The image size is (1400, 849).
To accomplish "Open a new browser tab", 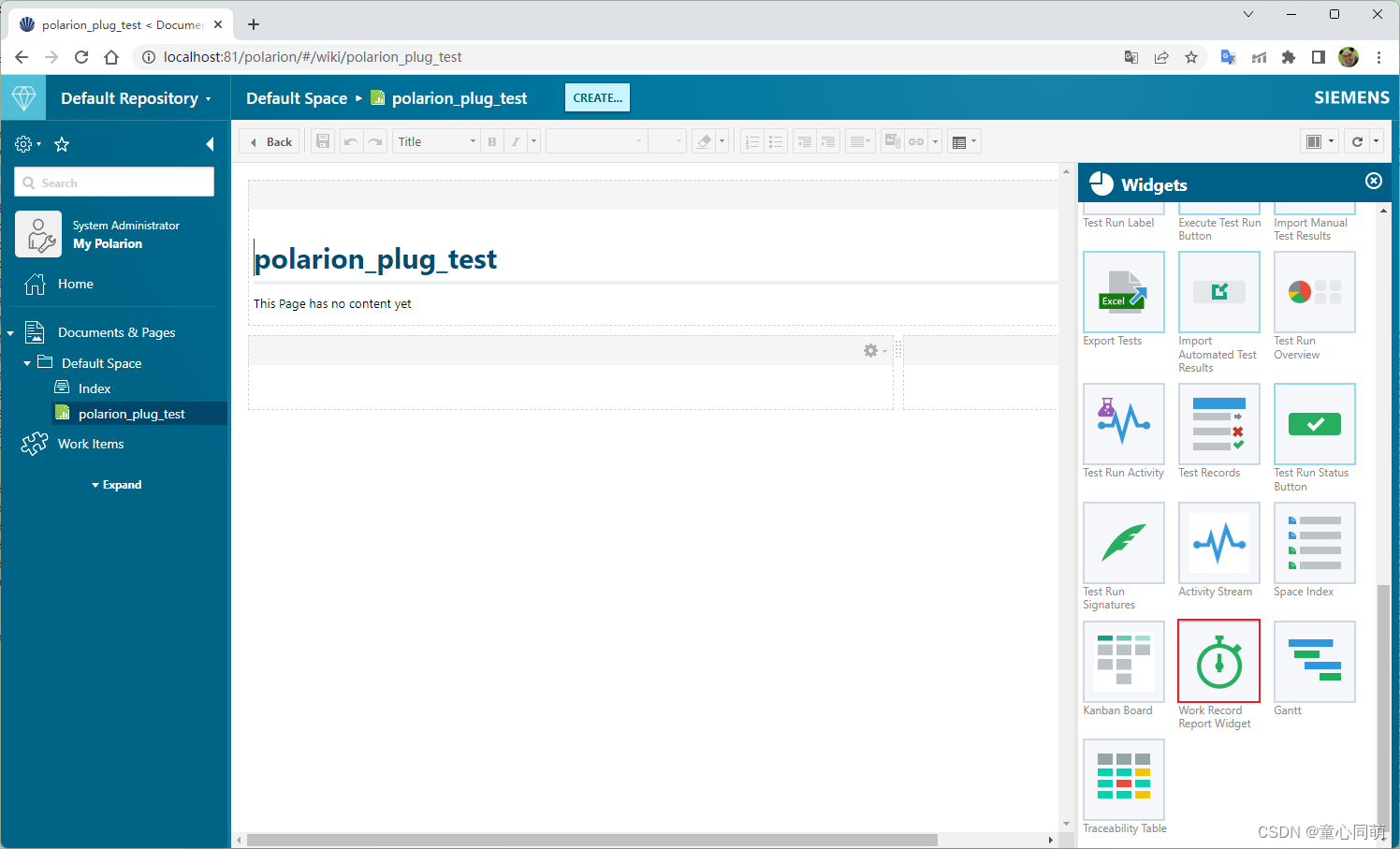I will pos(254,24).
